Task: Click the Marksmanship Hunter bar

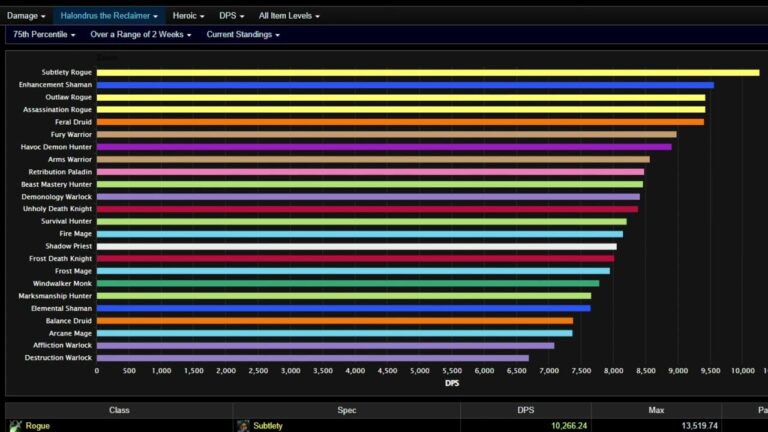Action: tap(344, 296)
